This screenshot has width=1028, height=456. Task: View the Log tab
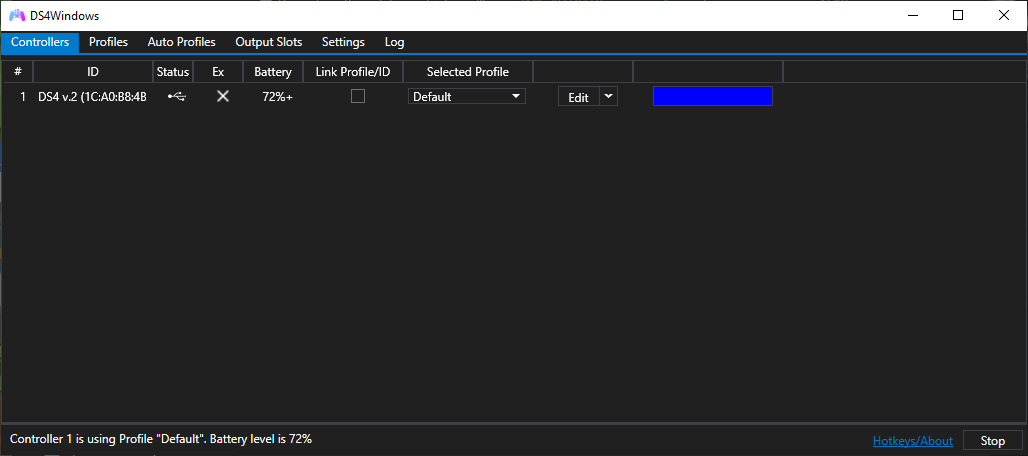[395, 42]
